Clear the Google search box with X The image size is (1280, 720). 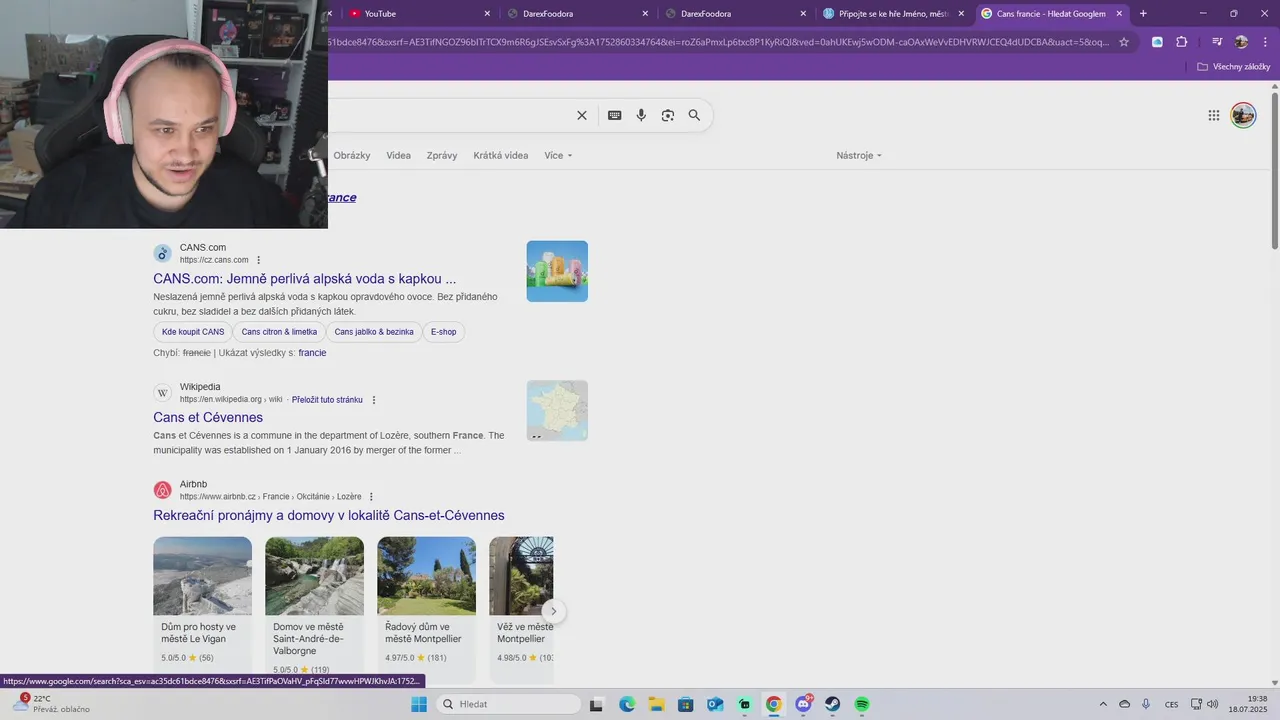582,115
